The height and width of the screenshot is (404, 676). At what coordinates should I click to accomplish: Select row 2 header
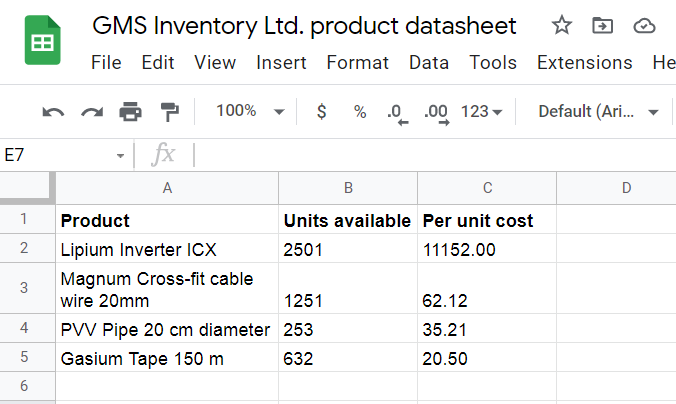pos(27,248)
